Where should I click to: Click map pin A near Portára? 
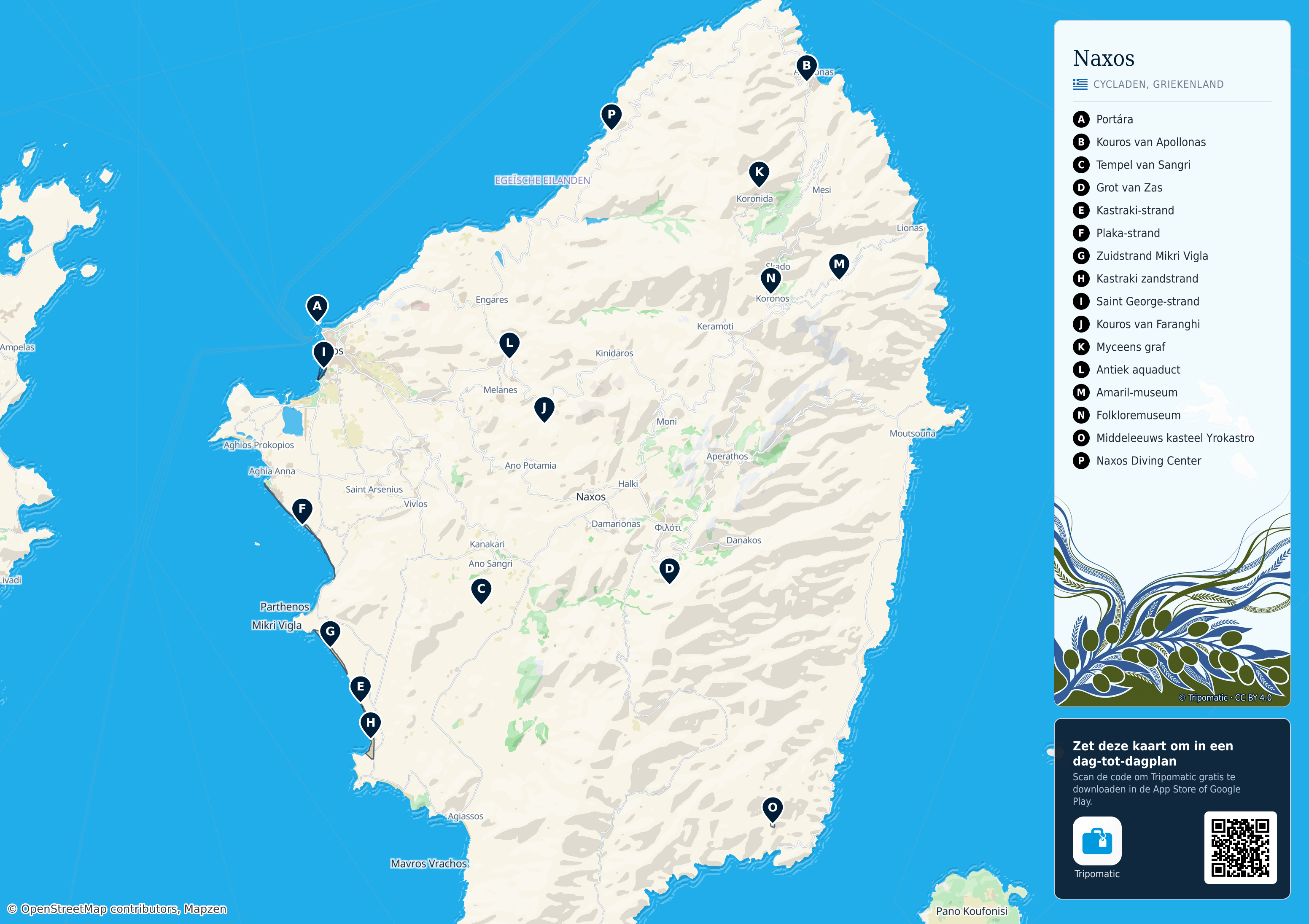click(317, 308)
